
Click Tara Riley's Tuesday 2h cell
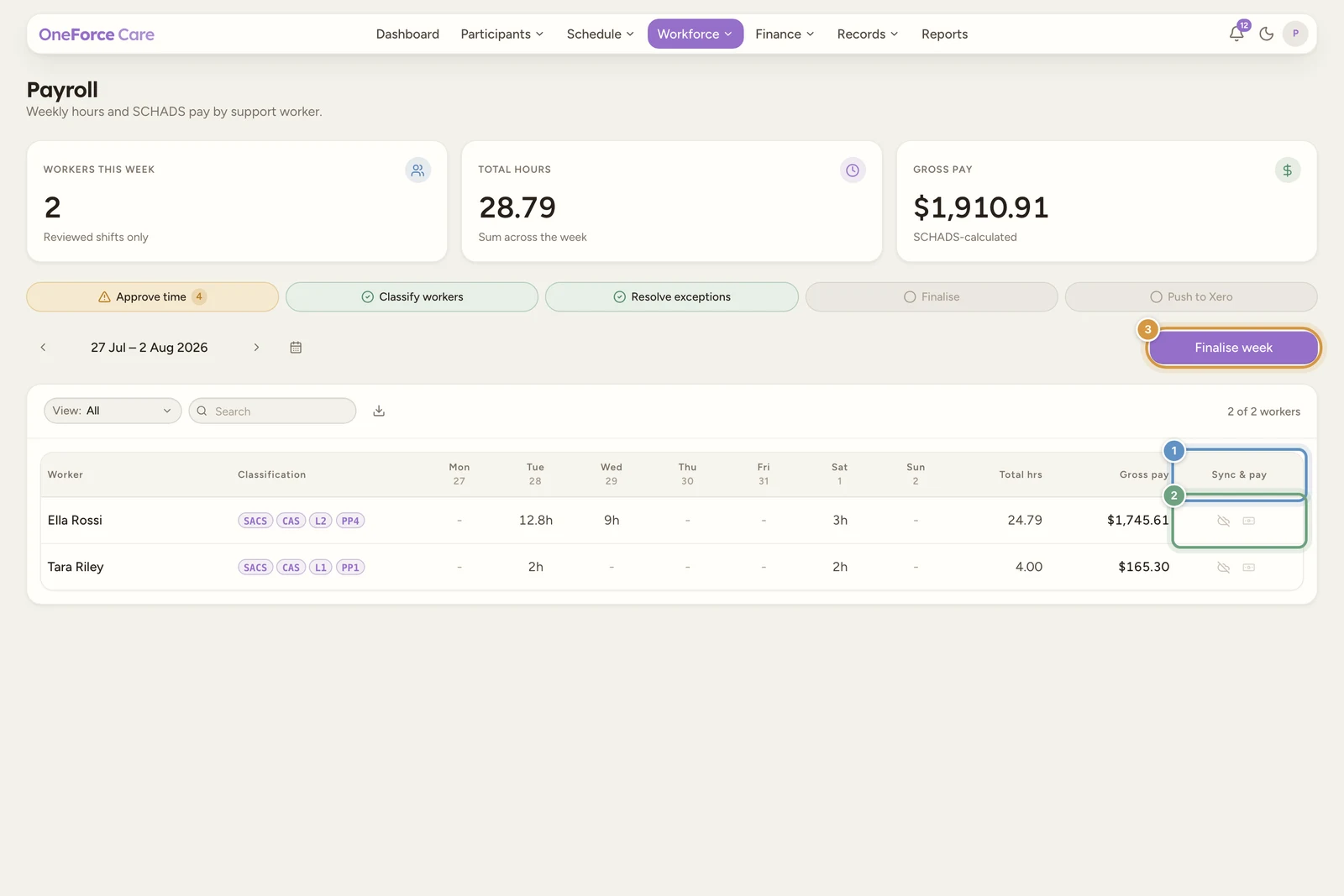(x=536, y=568)
